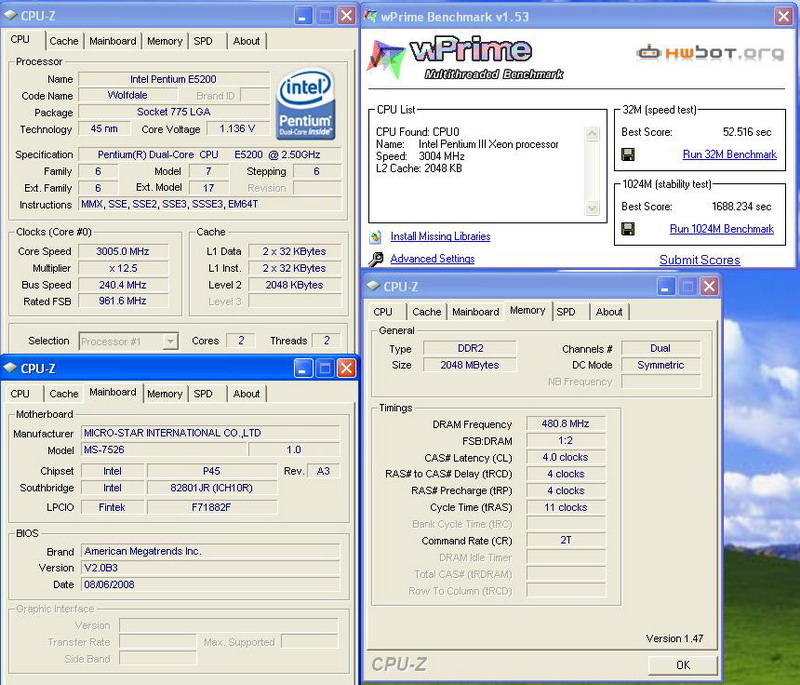Click the Core Speed value 3005.0 MHz
The width and height of the screenshot is (800, 685).
tap(123, 251)
